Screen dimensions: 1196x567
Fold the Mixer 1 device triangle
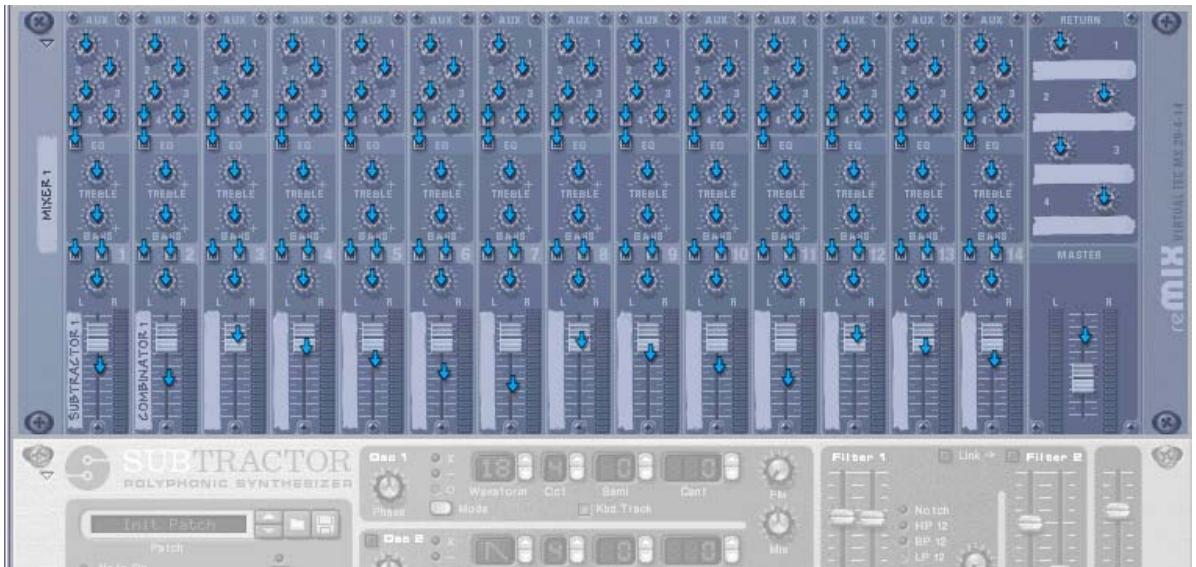click(x=47, y=43)
